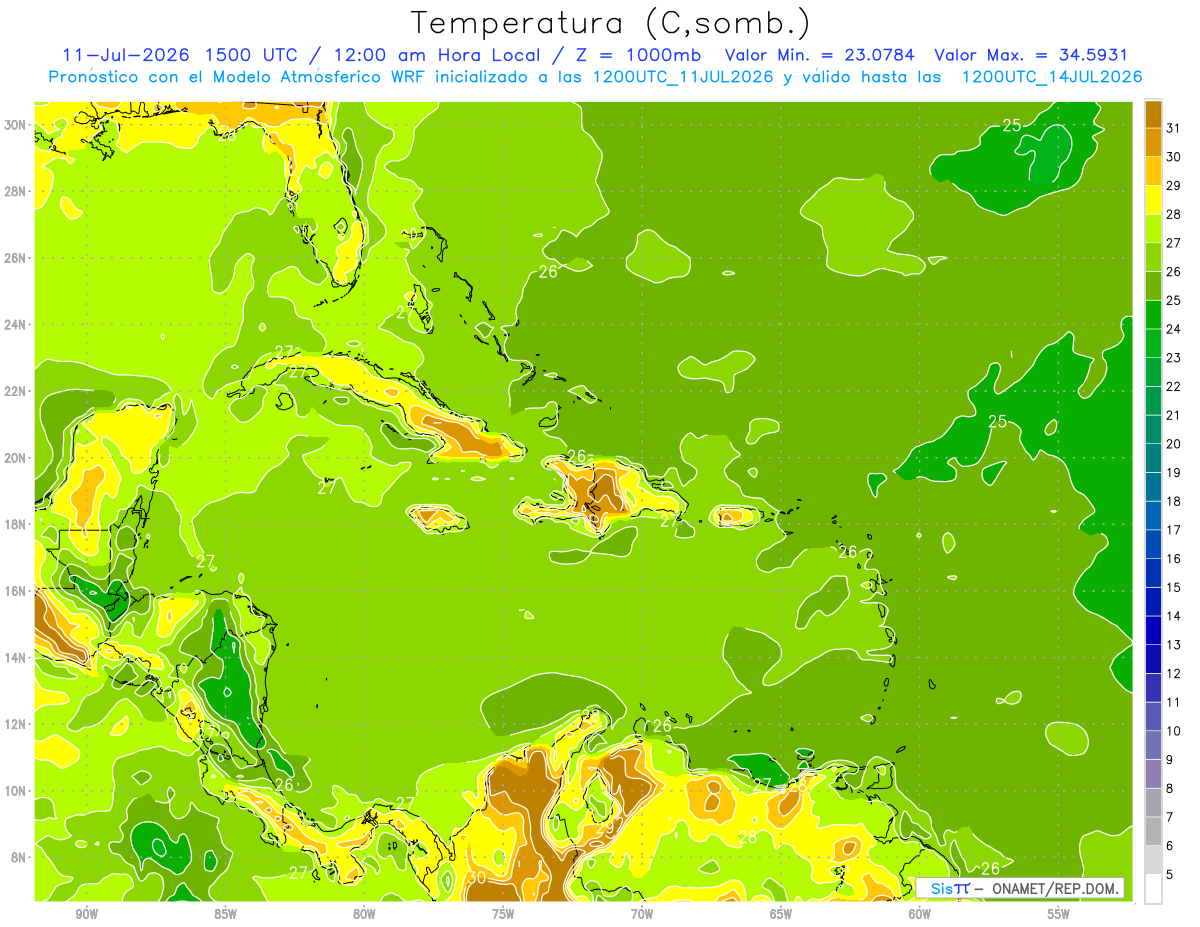Click the '75W' longitude label
Image resolution: width=1200 pixels, height=927 pixels.
503,914
